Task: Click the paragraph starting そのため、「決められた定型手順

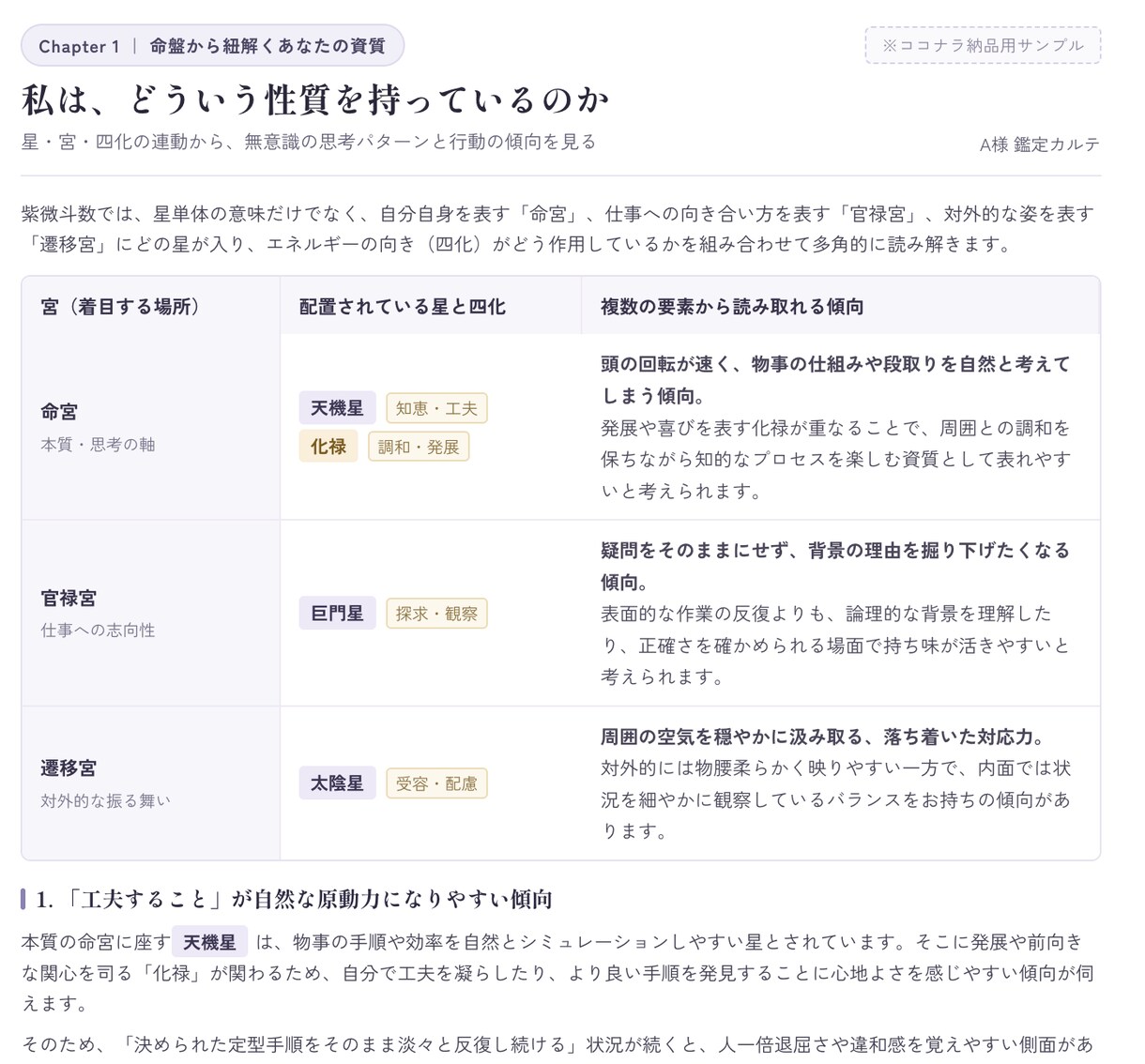Action: coord(557,1044)
